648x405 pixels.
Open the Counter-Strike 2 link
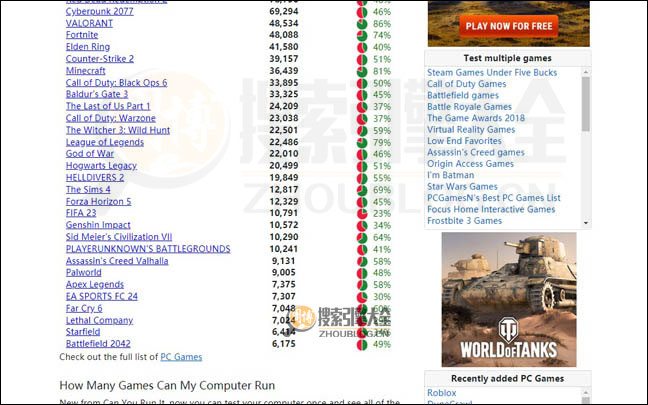[x=100, y=59]
